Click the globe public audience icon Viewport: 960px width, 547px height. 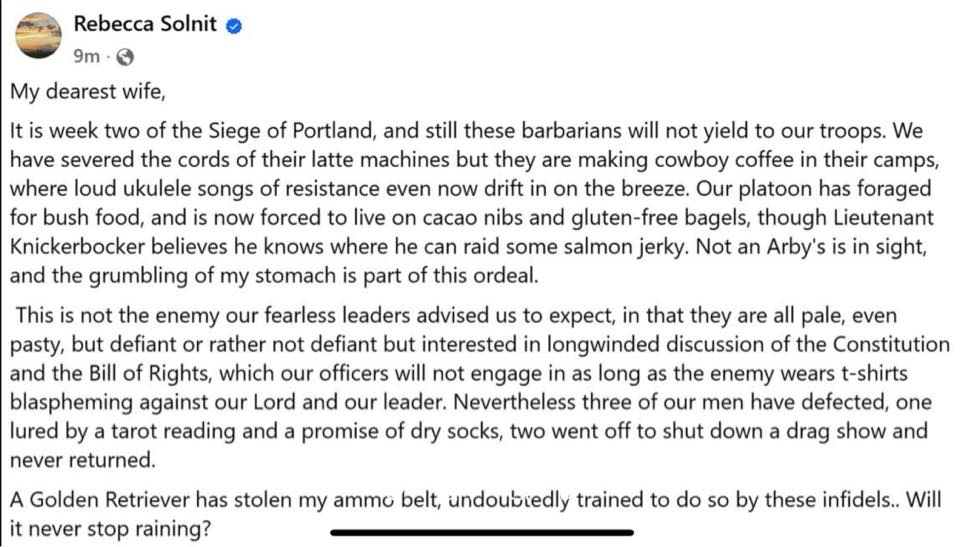tap(125, 57)
